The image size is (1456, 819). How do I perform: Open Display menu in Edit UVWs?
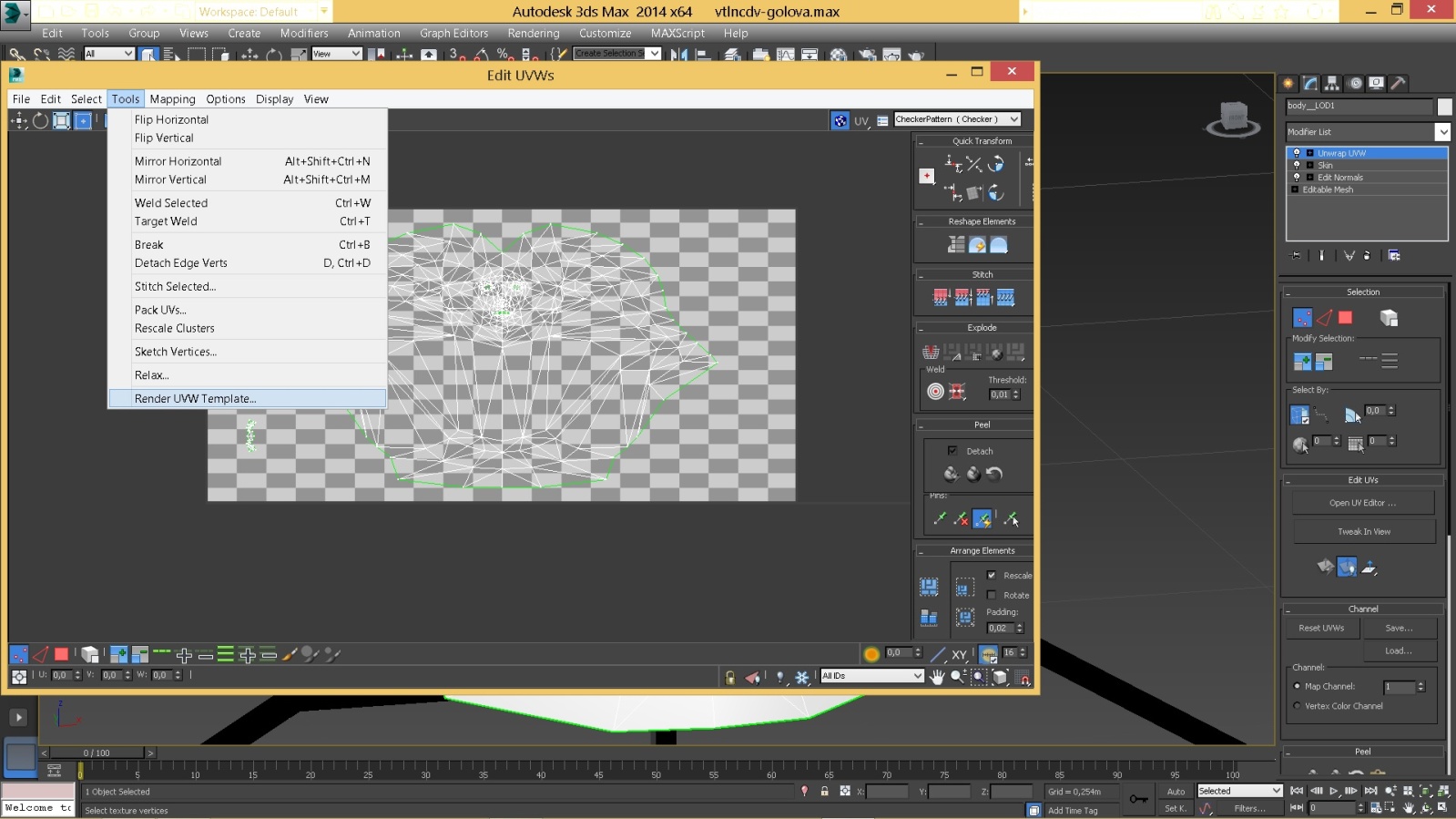[x=274, y=99]
